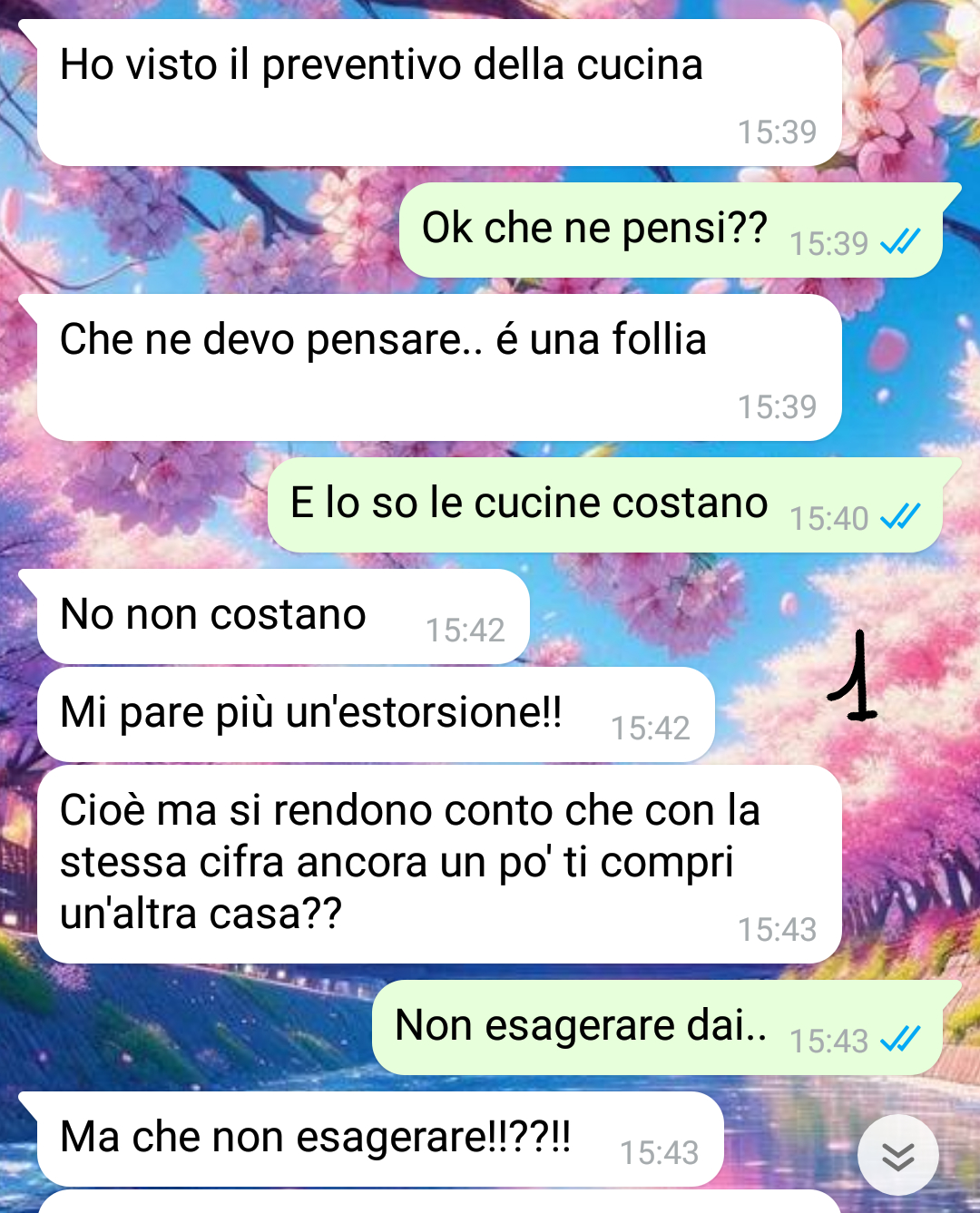Viewport: 980px width, 1213px height.
Task: Select message 'Mi pare più un'estorsione!!'
Action: [x=376, y=715]
